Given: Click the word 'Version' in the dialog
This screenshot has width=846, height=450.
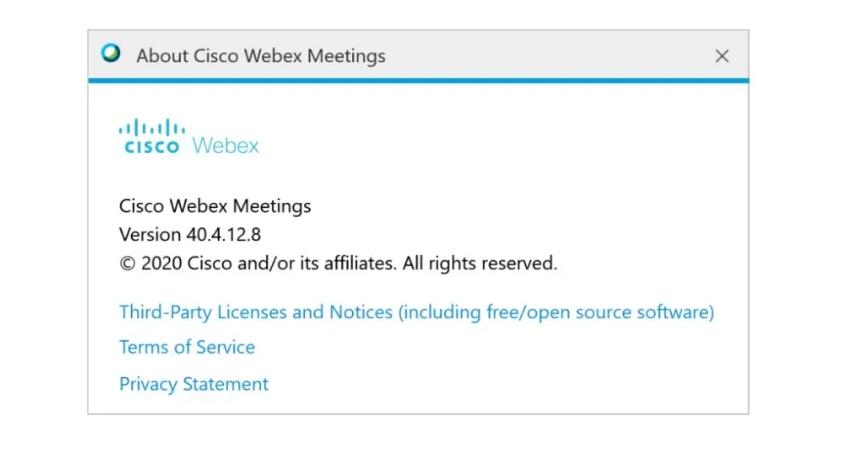Looking at the screenshot, I should [x=147, y=235].
